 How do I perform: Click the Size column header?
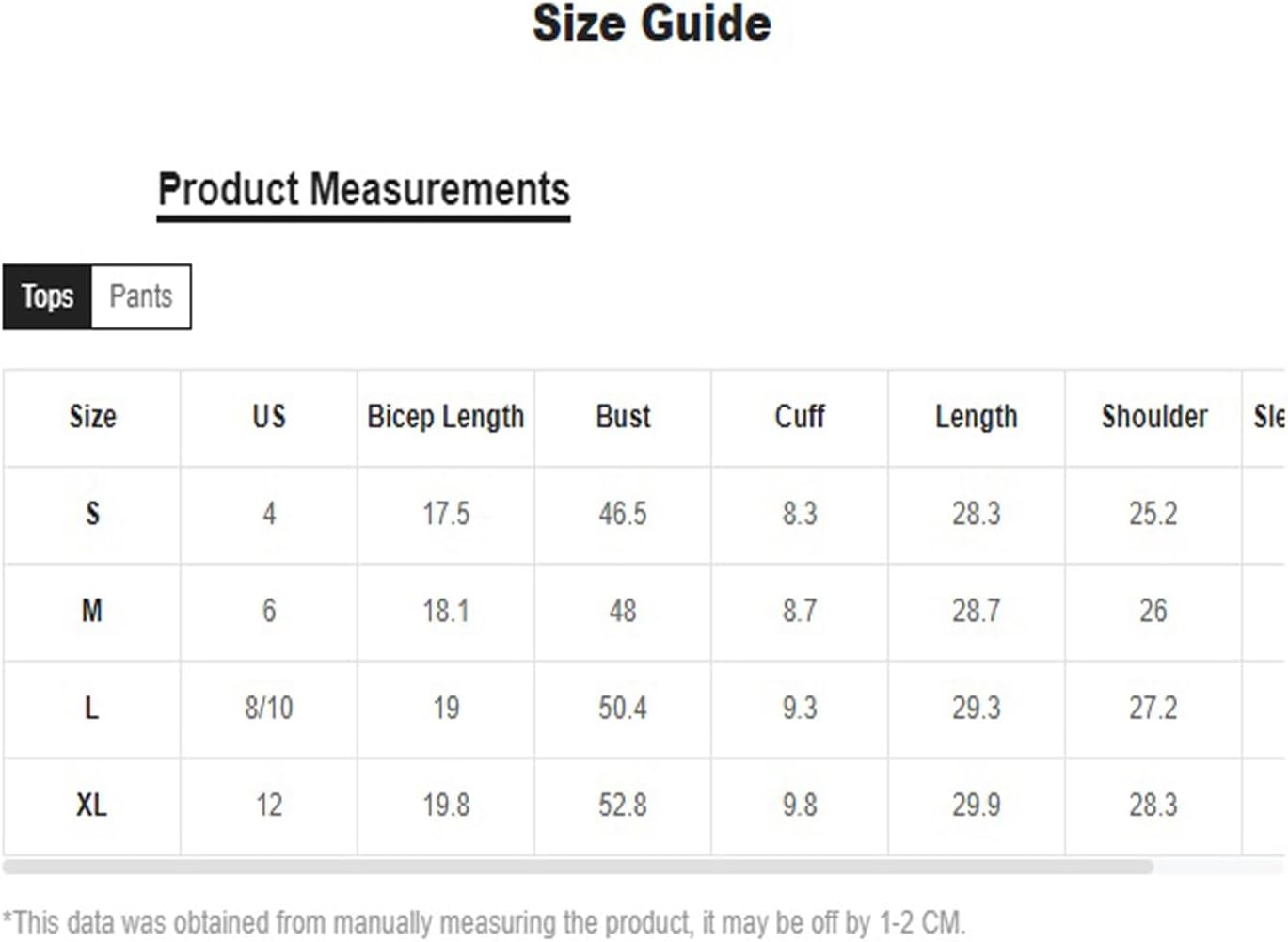(92, 417)
